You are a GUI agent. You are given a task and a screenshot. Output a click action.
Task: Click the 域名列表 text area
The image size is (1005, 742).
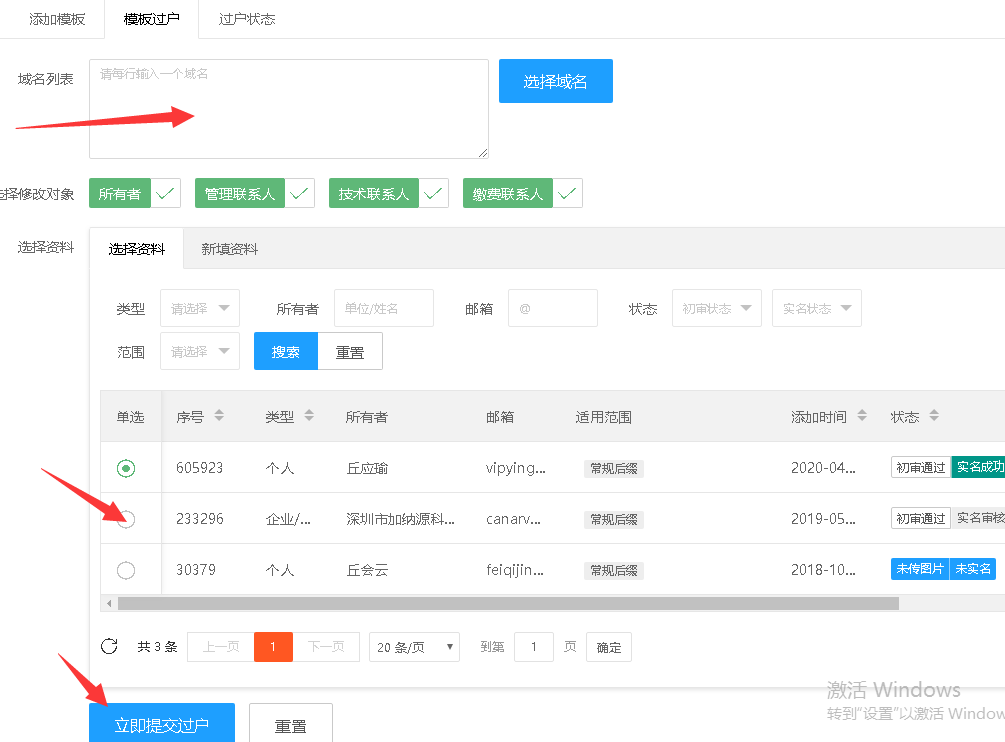[x=288, y=108]
